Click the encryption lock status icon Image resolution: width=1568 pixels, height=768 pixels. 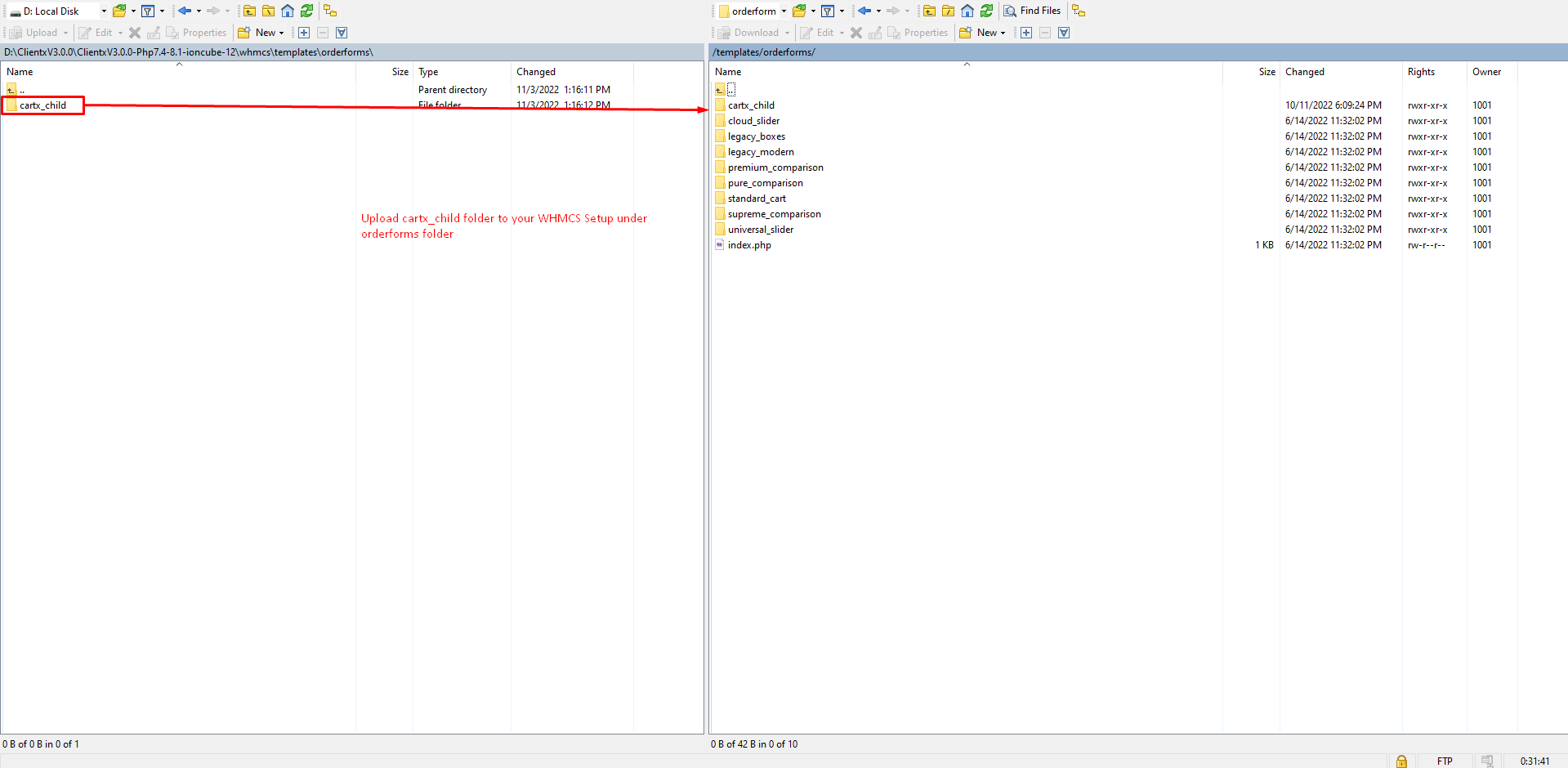(x=1401, y=761)
